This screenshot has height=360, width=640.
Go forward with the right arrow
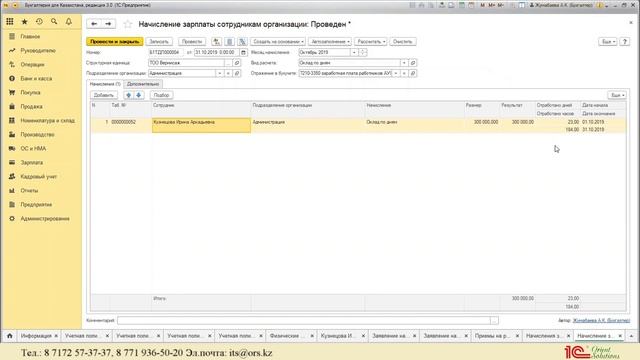[108, 24]
